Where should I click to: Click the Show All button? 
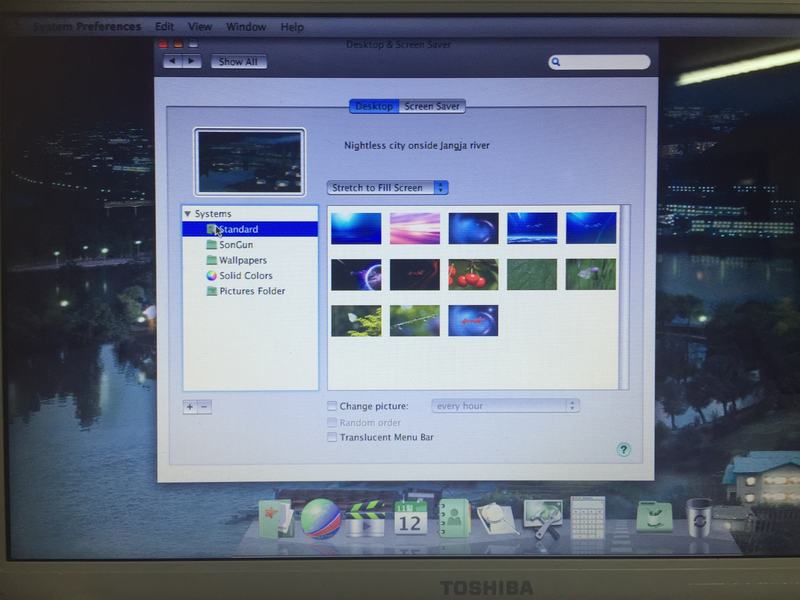point(238,62)
